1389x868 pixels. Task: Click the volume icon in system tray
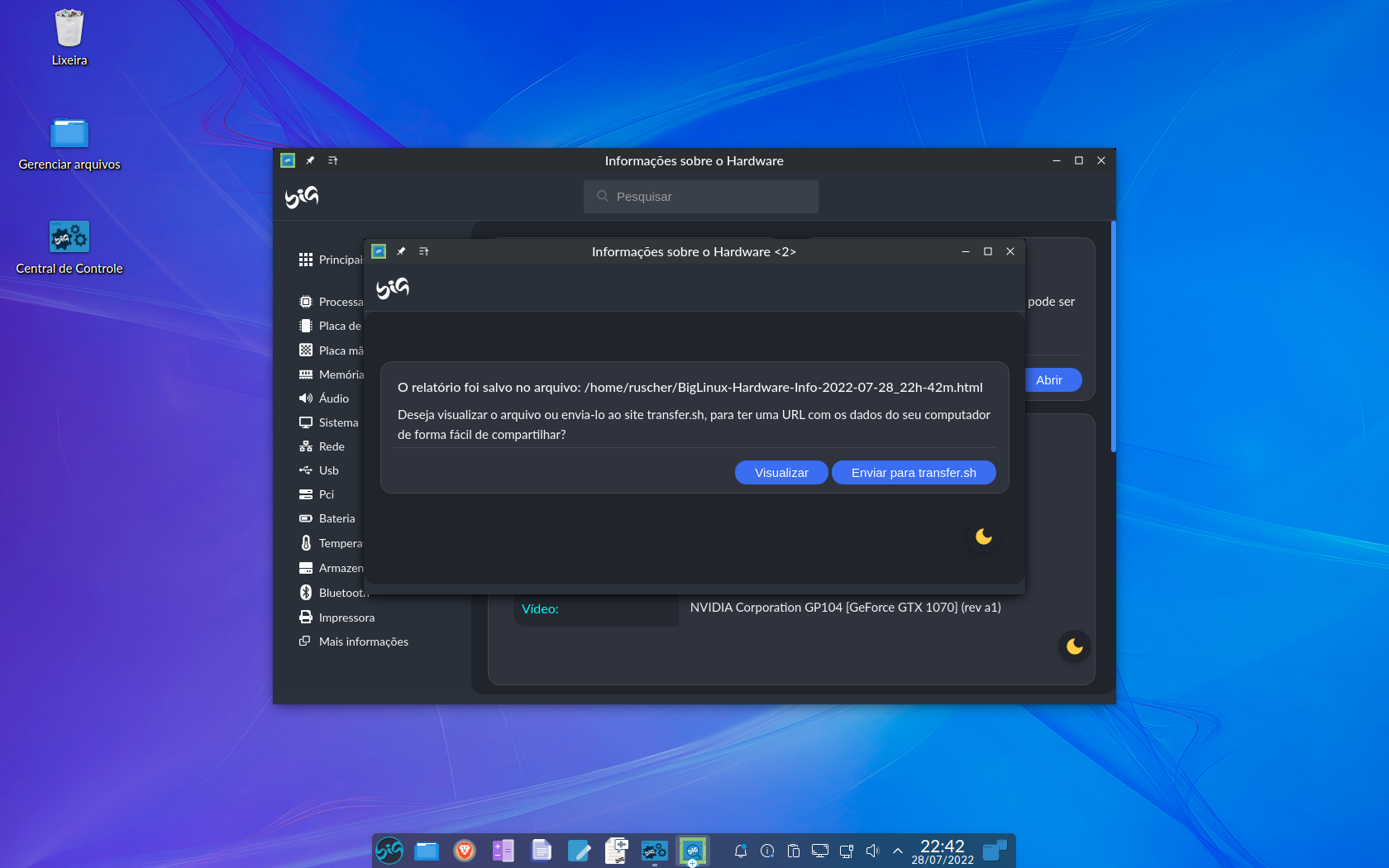[x=872, y=851]
